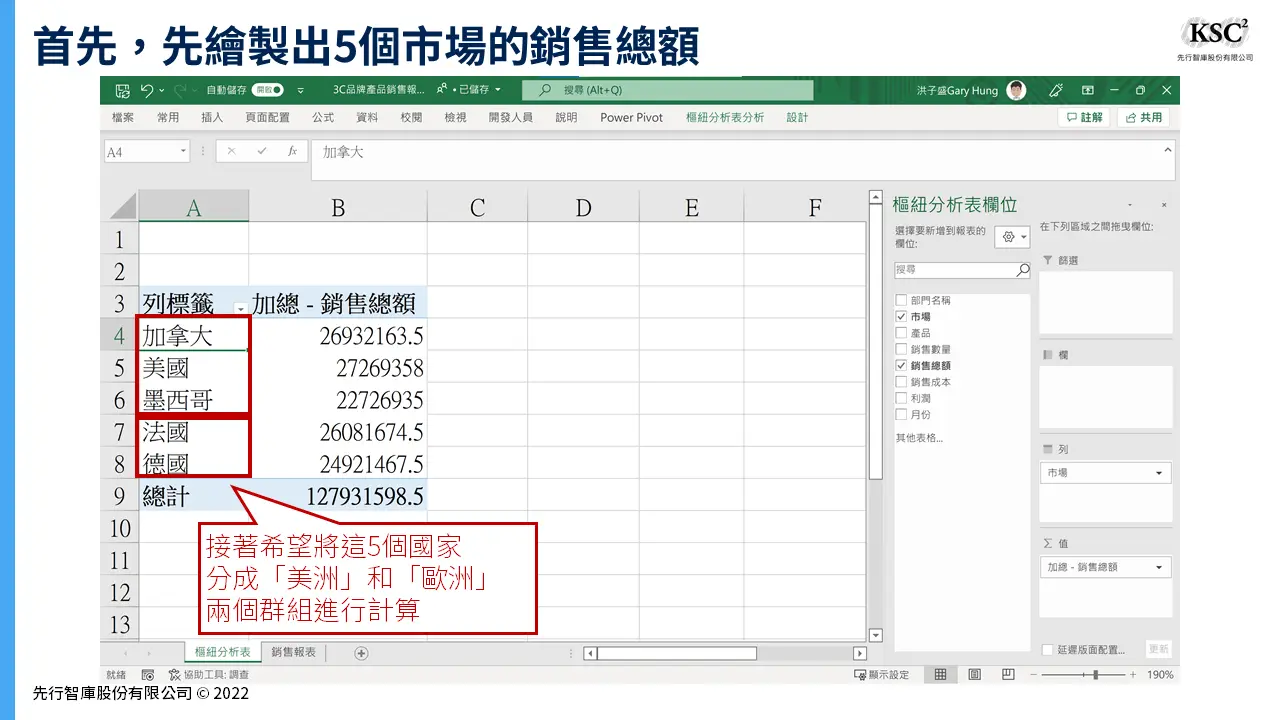Screen dimensions: 1280x720
Task: Click the macro recording status bar icon
Action: (x=148, y=675)
